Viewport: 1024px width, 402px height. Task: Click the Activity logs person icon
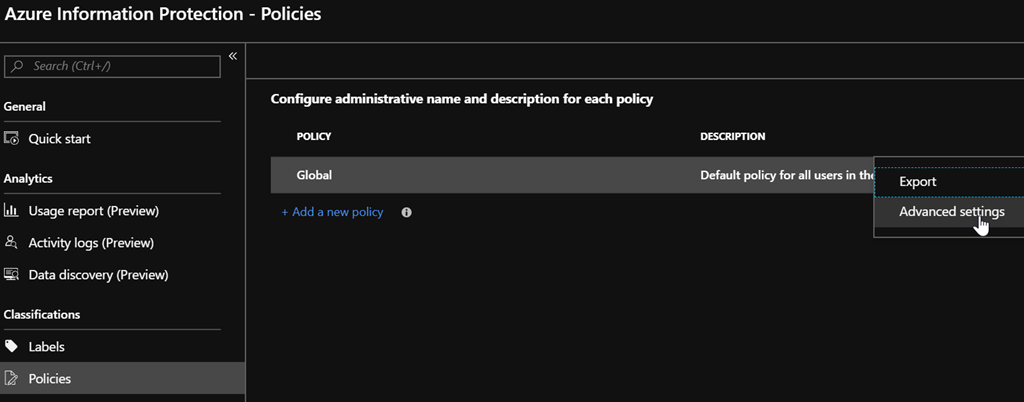[12, 242]
